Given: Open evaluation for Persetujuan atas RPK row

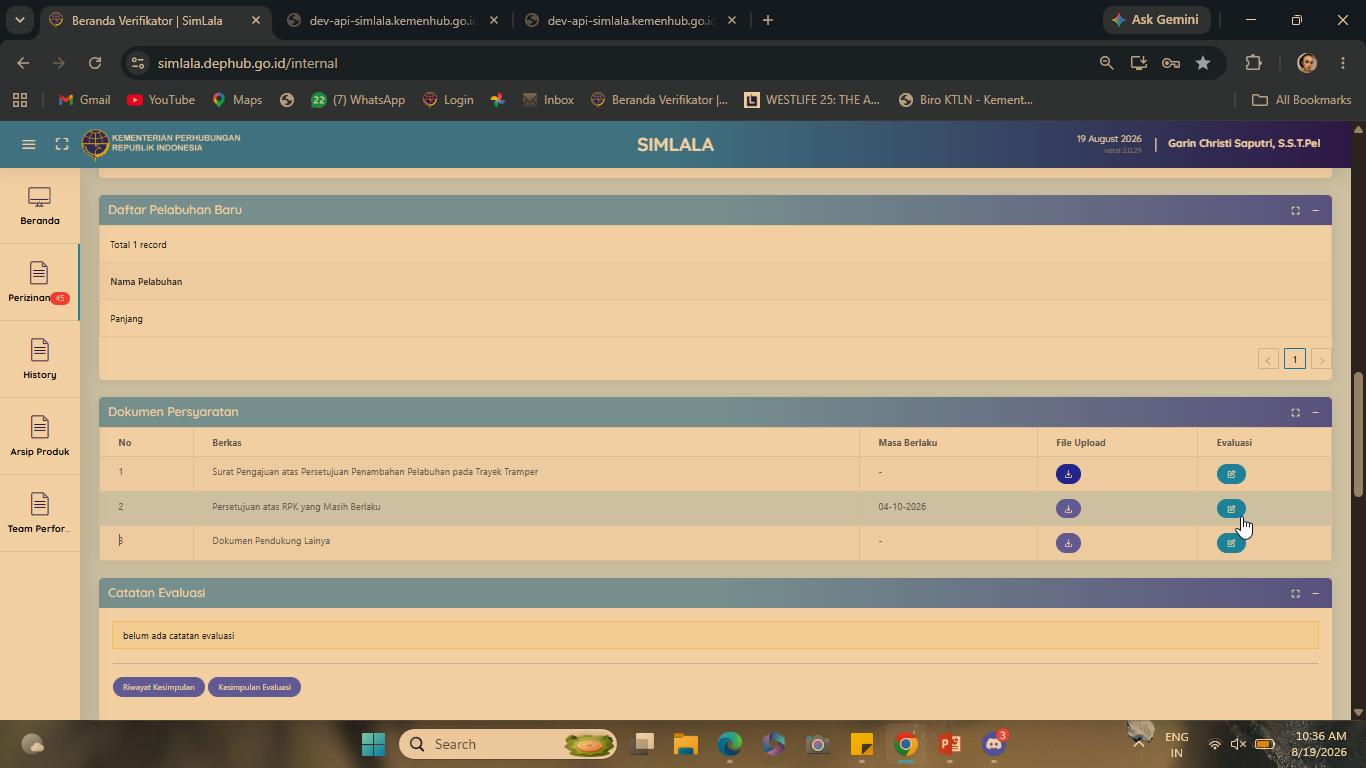Looking at the screenshot, I should (x=1231, y=509).
